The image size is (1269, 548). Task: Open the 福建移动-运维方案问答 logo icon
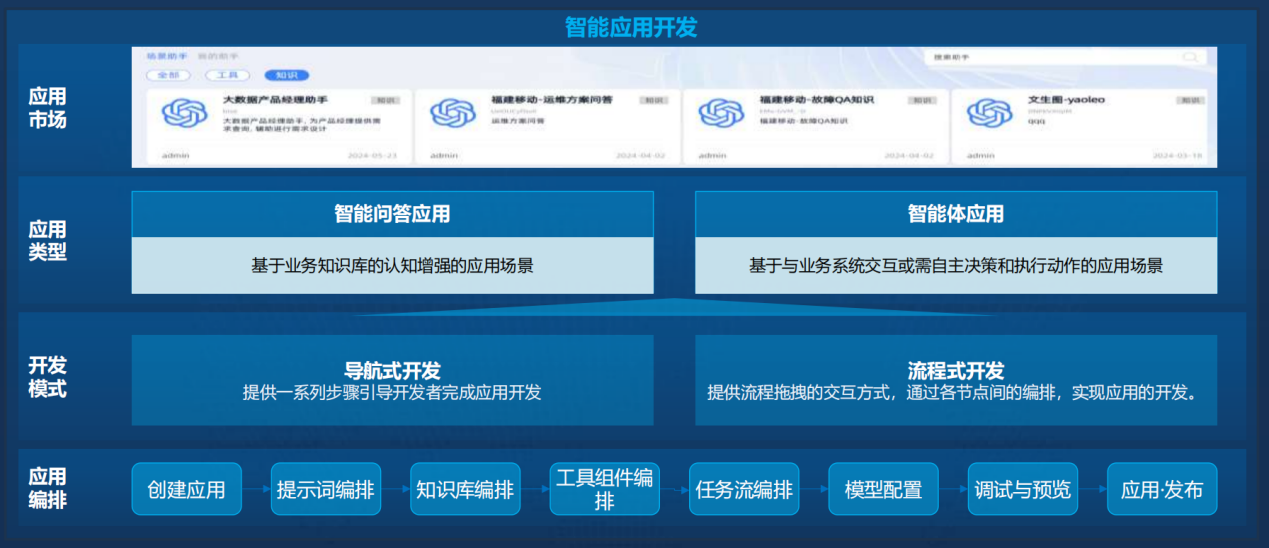pyautogui.click(x=451, y=113)
